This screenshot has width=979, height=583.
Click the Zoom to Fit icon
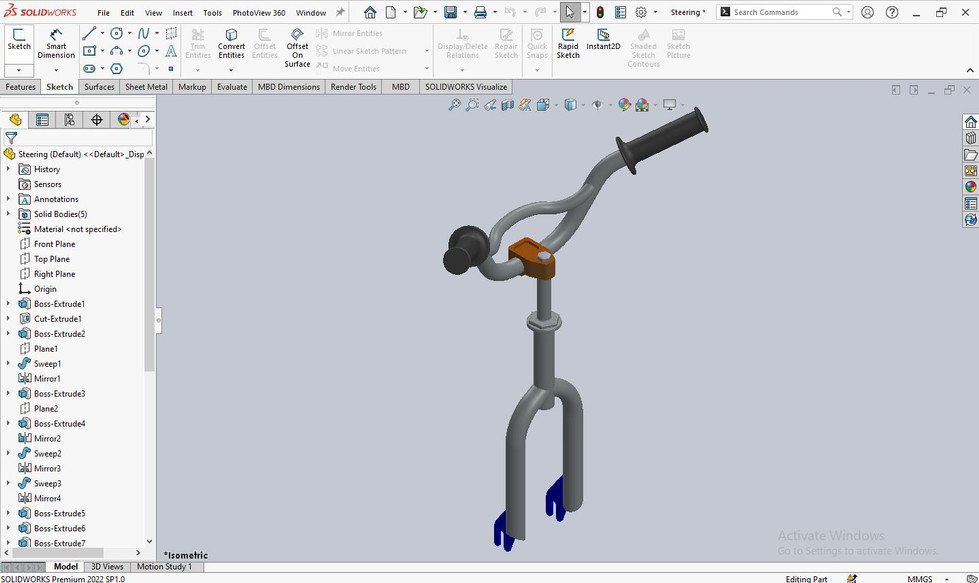pos(455,105)
